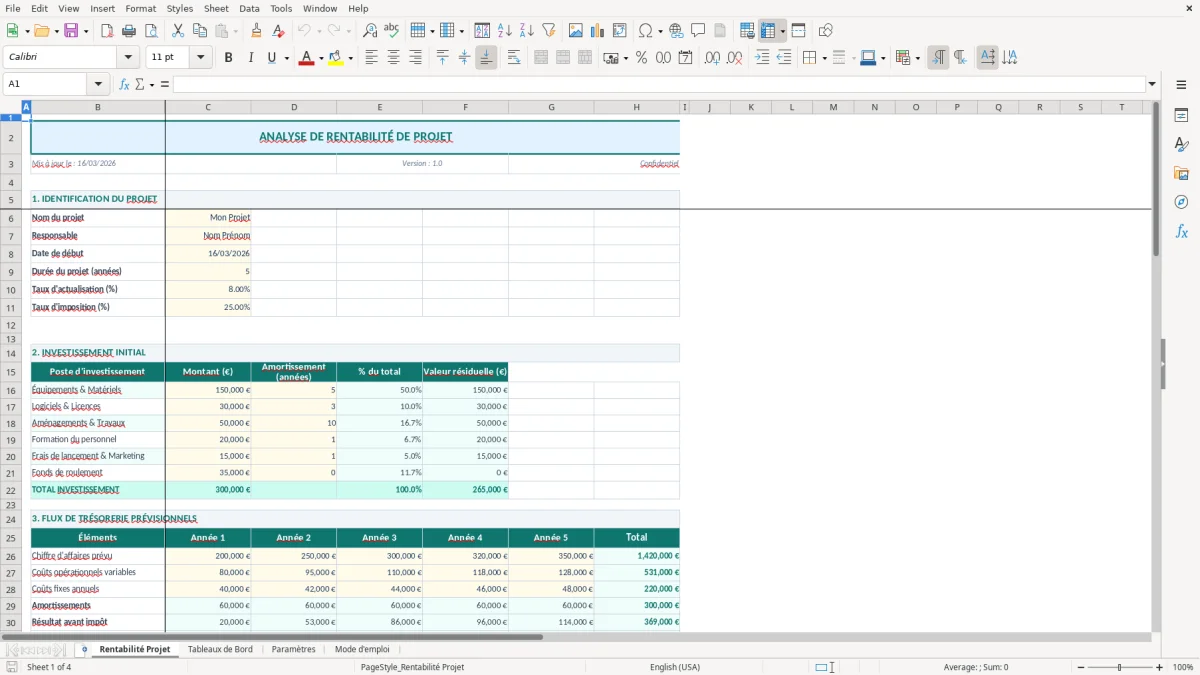Toggle underline formatting
This screenshot has width=1200, height=675.
pos(271,58)
